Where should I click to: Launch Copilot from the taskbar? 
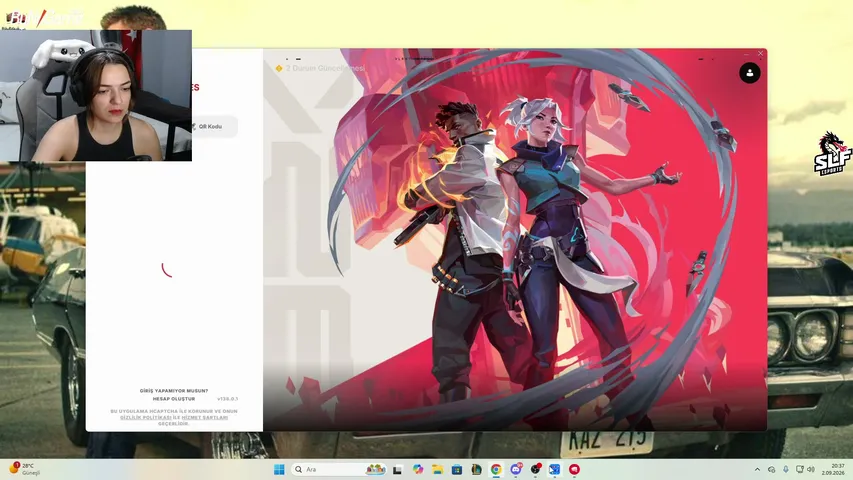(x=418, y=469)
